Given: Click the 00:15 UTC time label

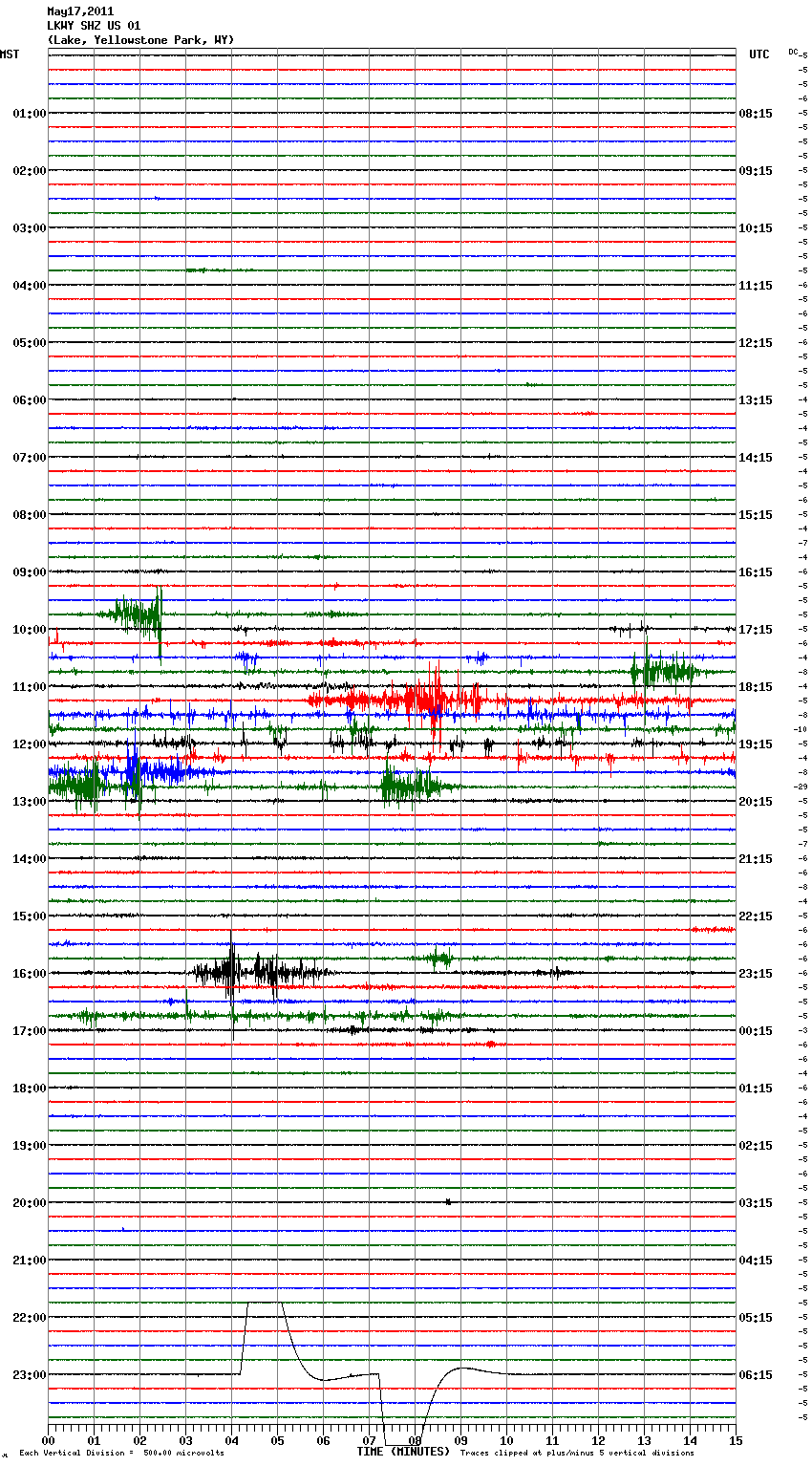Looking at the screenshot, I should (756, 1031).
